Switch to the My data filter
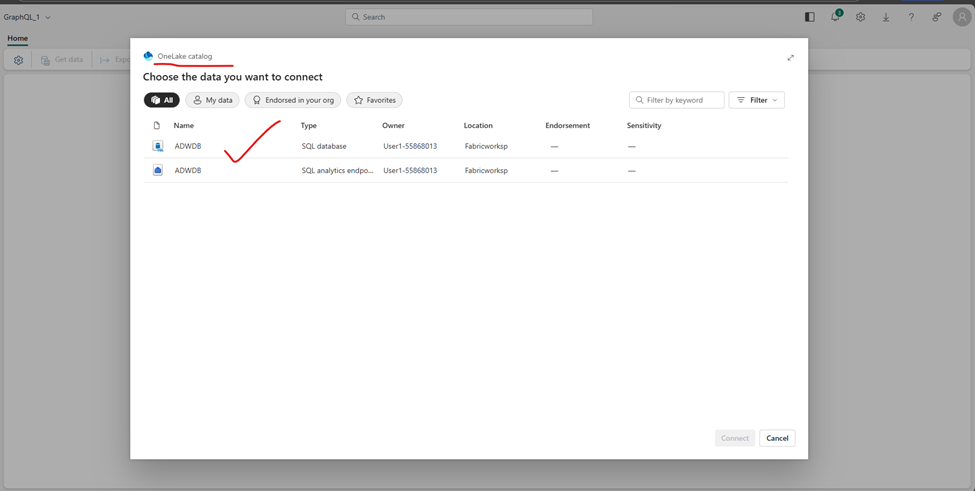Screen dimensions: 975x491 [x=212, y=100]
